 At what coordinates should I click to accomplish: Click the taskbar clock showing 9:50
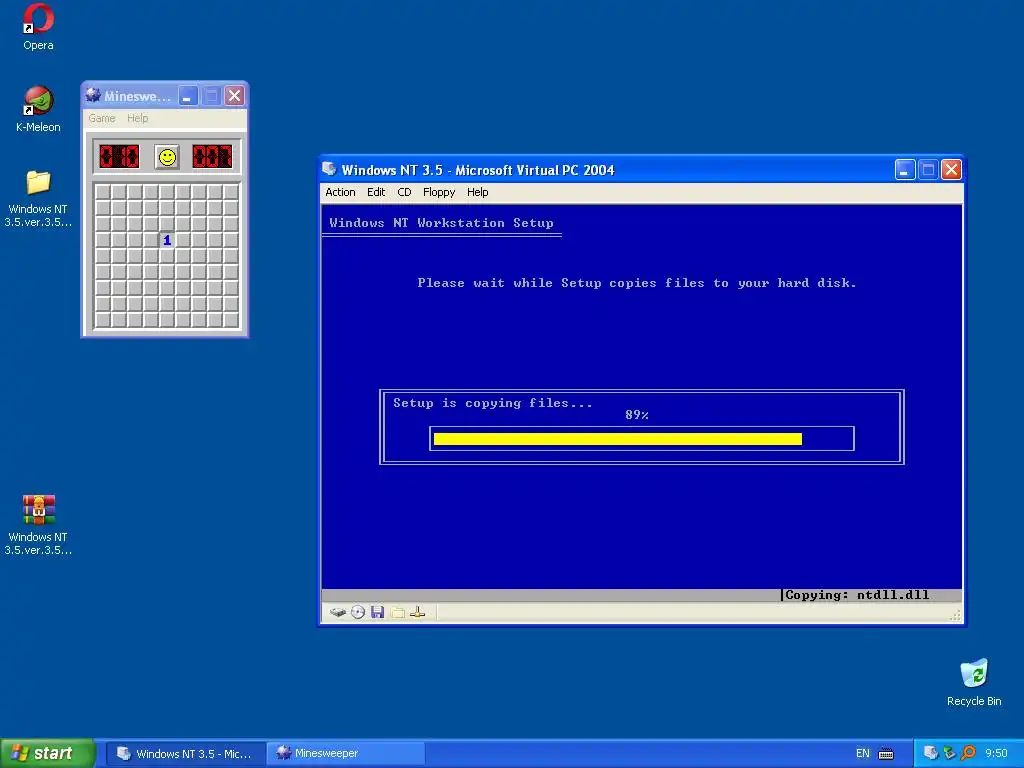(996, 754)
